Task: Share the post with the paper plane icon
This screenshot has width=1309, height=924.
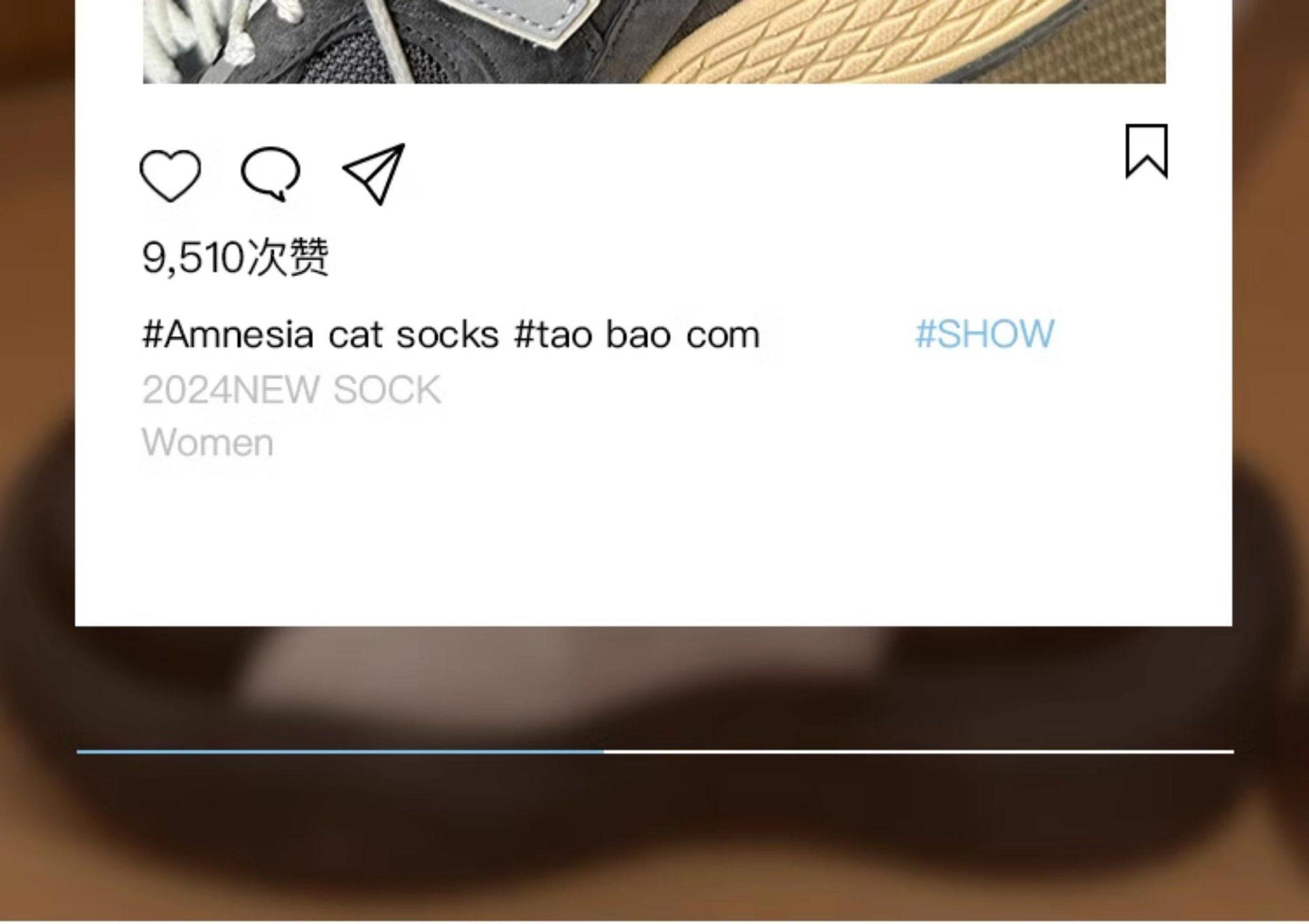Action: click(374, 174)
